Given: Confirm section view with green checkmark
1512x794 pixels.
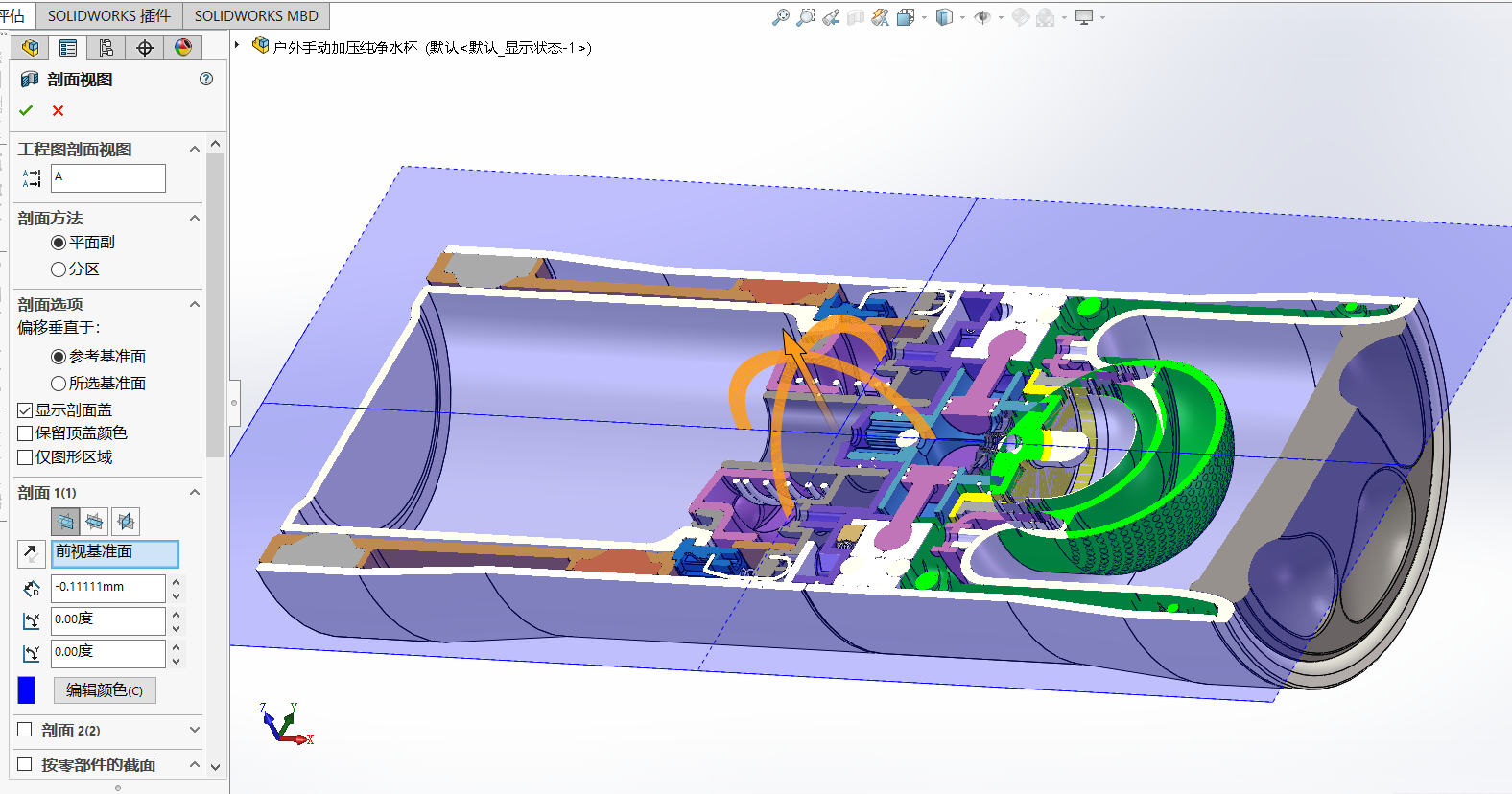Looking at the screenshot, I should point(26,110).
